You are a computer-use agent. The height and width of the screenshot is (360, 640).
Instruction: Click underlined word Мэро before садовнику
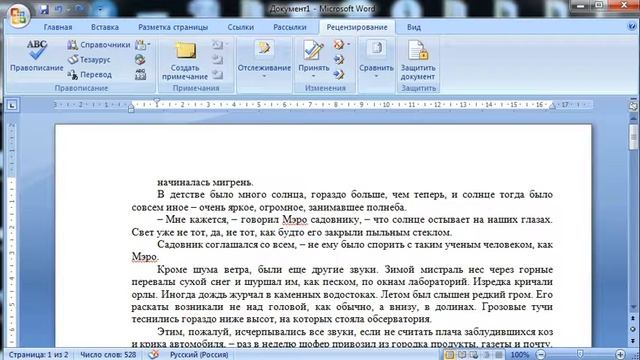294,220
